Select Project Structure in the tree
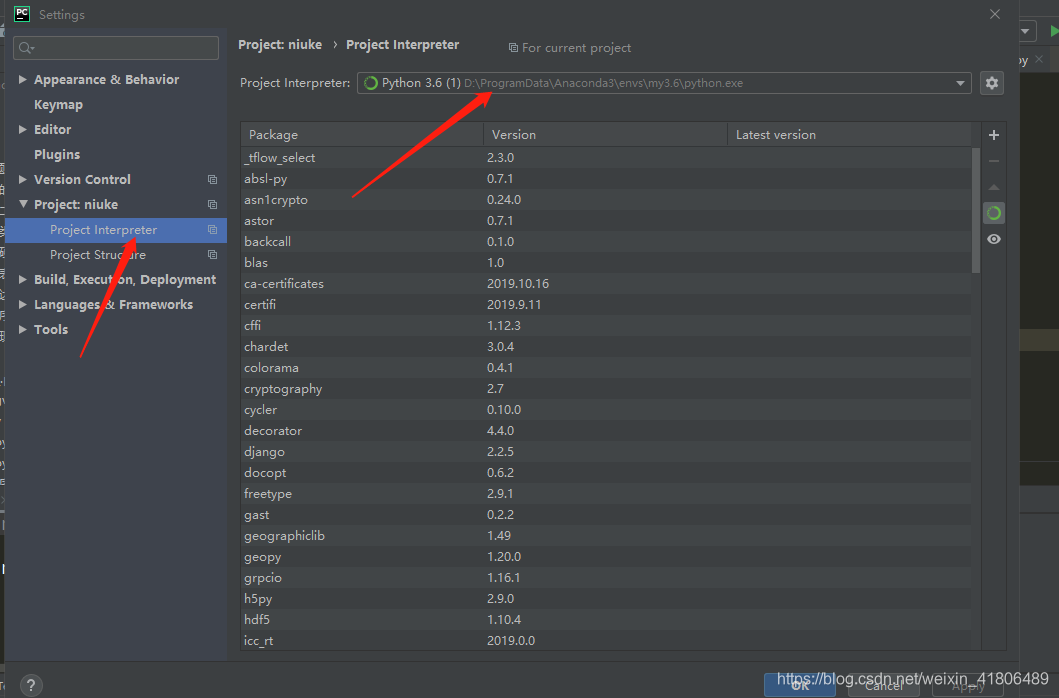This screenshot has width=1059, height=698. [x=97, y=255]
